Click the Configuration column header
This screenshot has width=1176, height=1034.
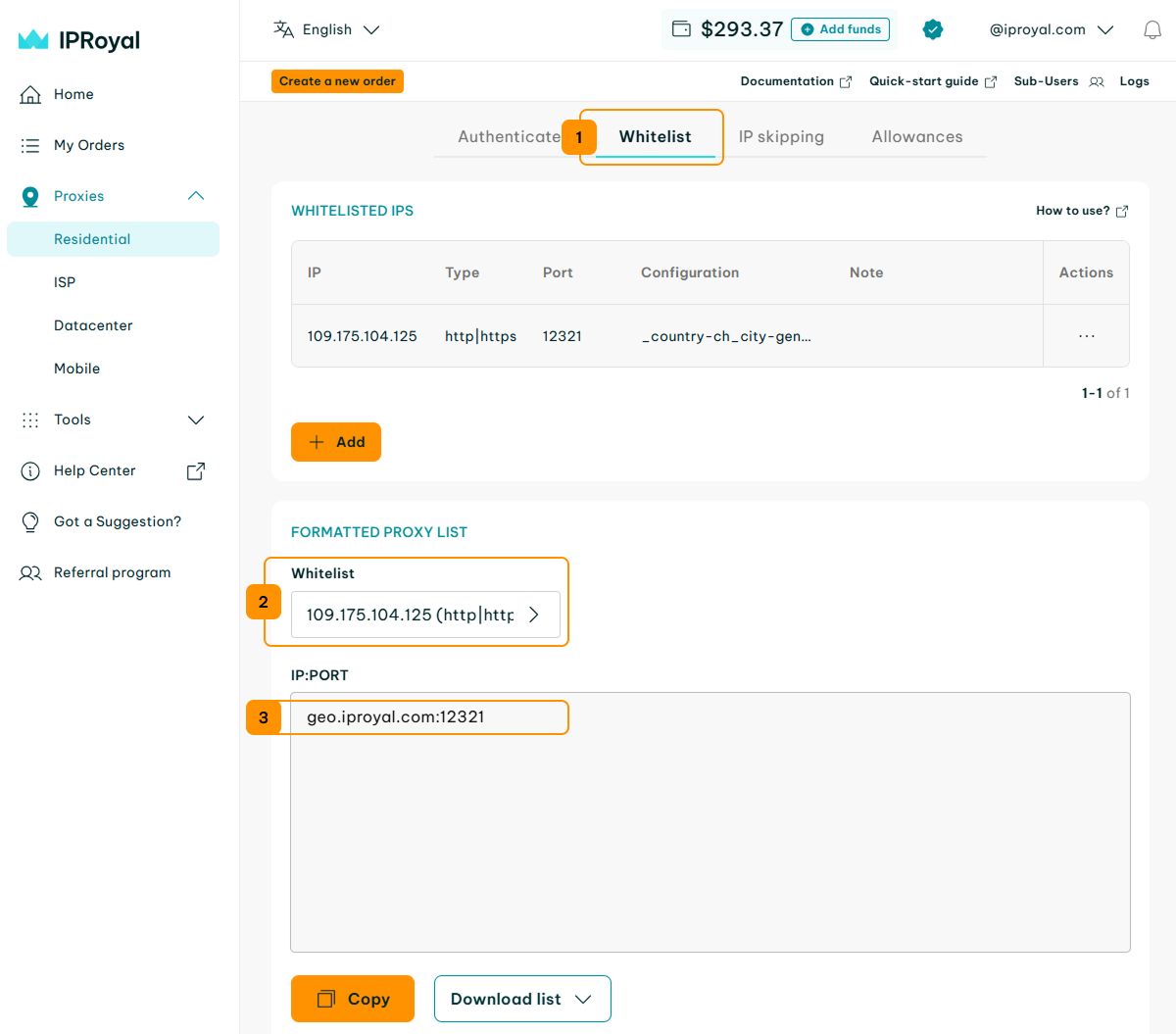(x=690, y=272)
